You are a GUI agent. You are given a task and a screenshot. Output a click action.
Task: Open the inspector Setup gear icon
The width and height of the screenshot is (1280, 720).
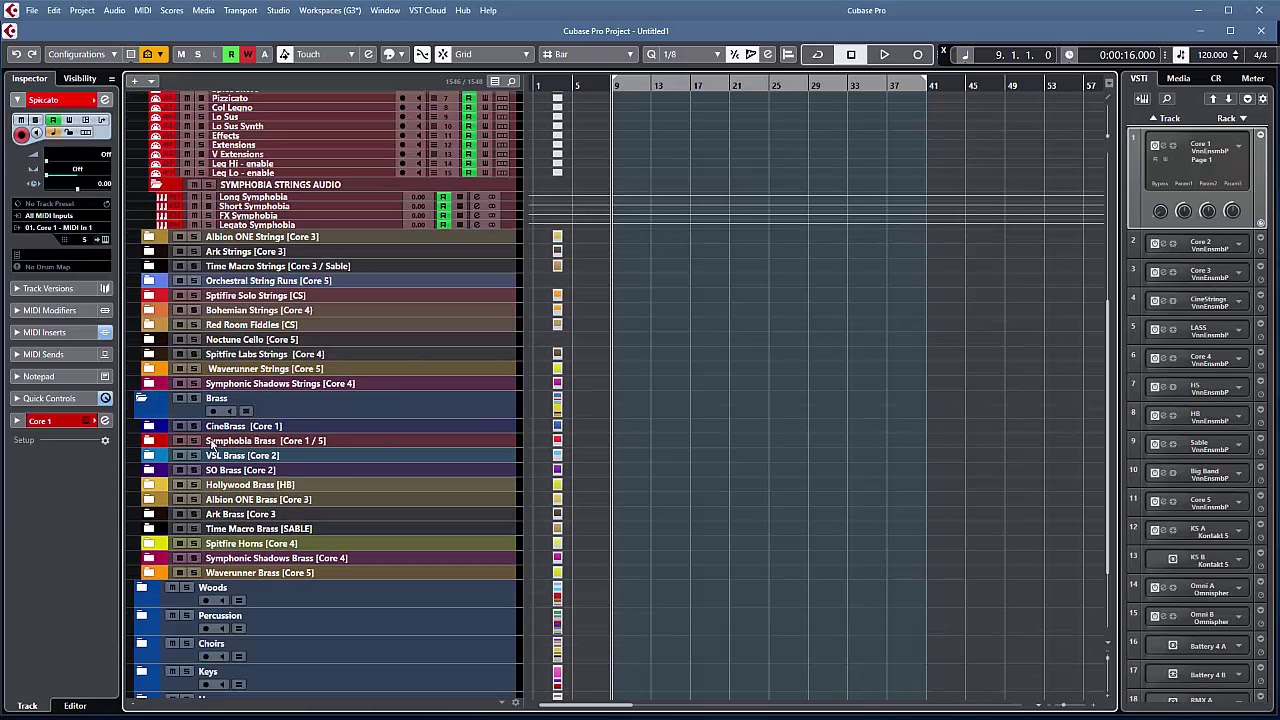[105, 440]
